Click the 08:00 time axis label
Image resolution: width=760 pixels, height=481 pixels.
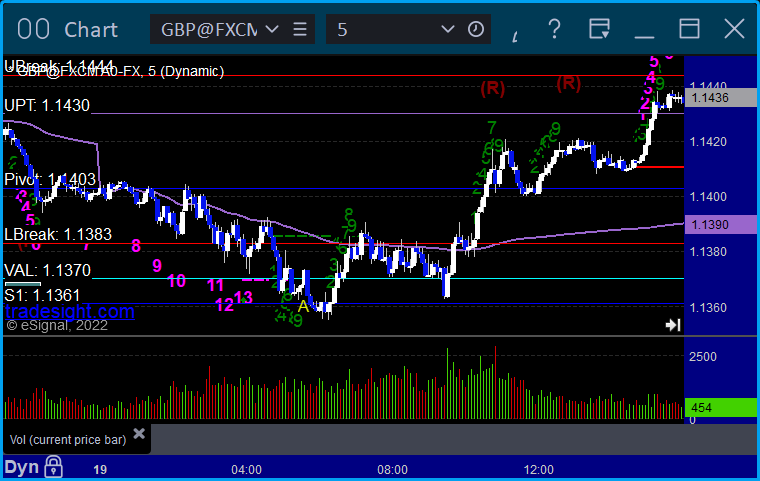tap(393, 470)
